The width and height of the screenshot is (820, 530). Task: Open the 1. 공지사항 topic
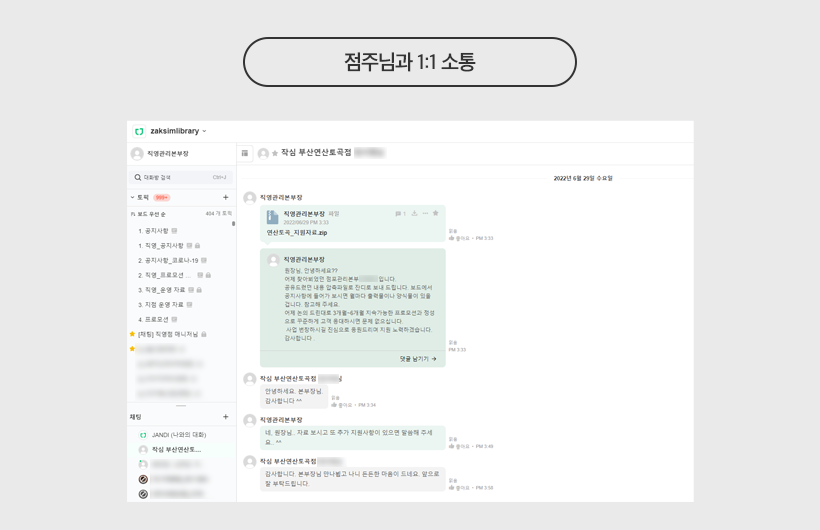[x=154, y=230]
